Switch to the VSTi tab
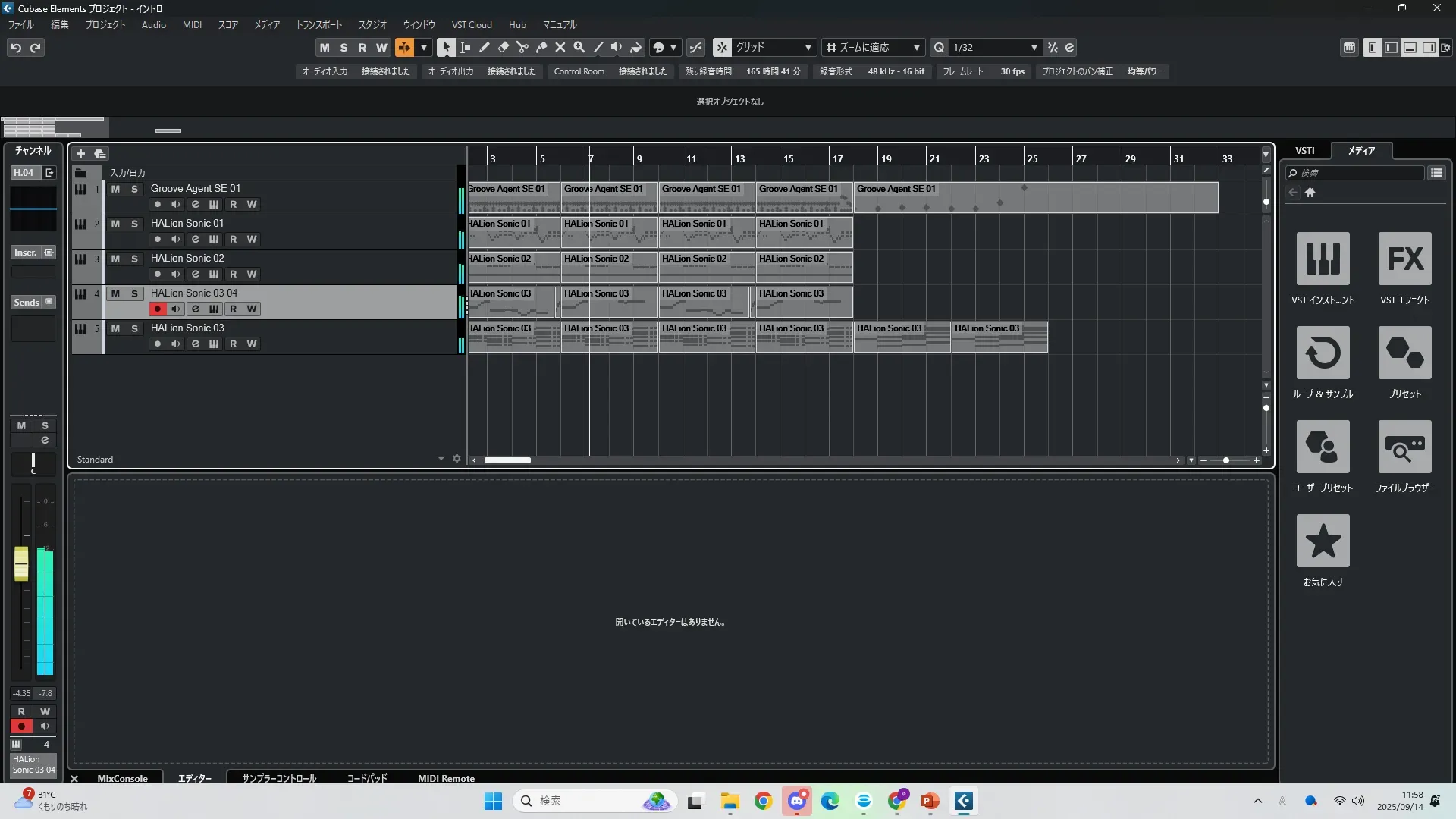Viewport: 1456px width, 819px height. pyautogui.click(x=1304, y=150)
